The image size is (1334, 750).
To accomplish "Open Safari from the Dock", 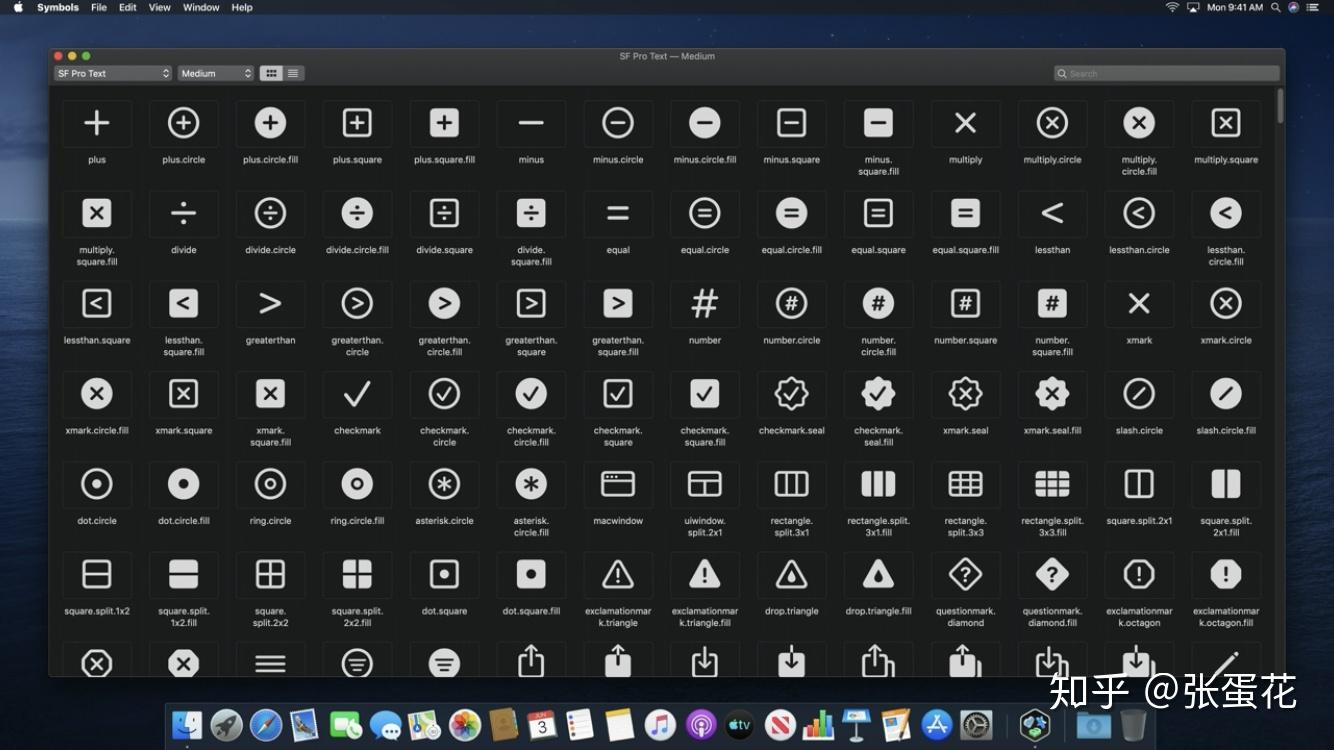I will coord(266,725).
